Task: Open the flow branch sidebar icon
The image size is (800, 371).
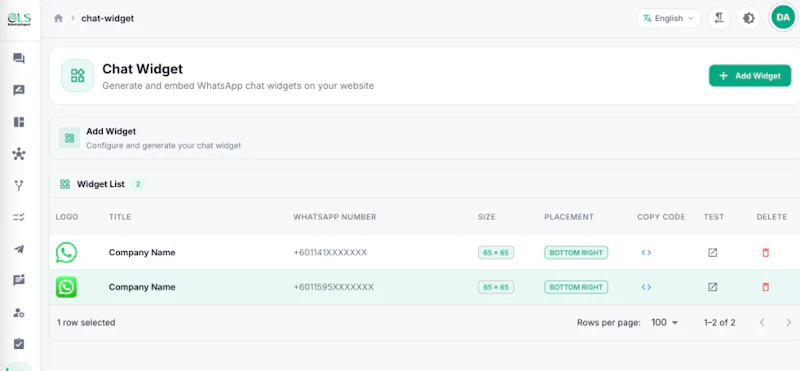Action: [19, 185]
